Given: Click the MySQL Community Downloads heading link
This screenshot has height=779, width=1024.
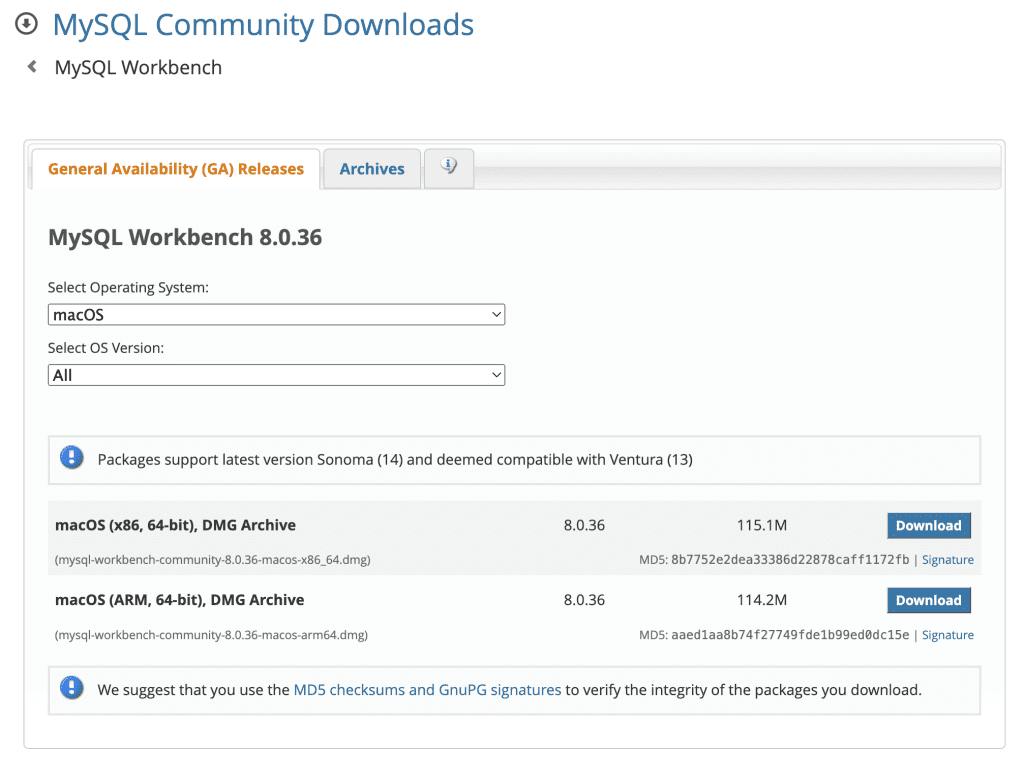Looking at the screenshot, I should (x=263, y=25).
